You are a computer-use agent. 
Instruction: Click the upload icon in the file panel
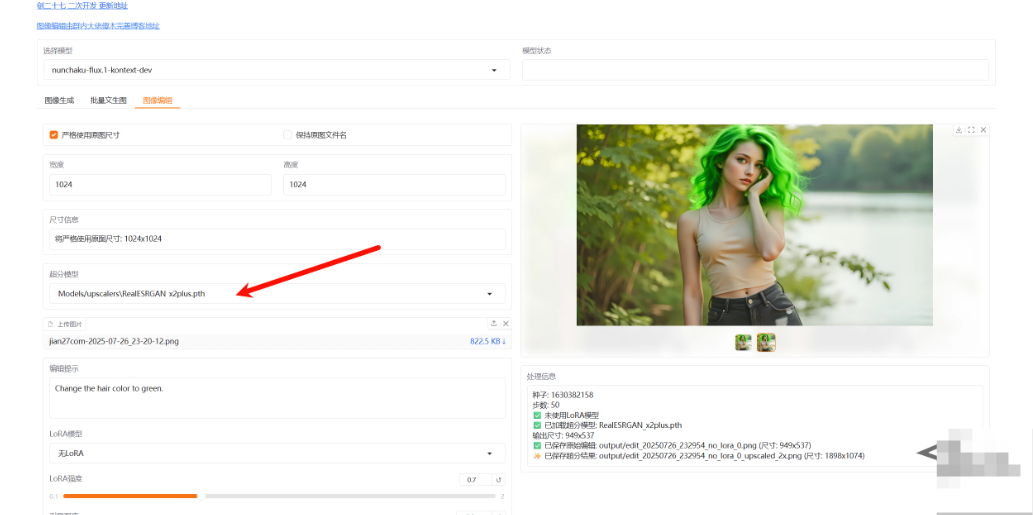493,323
